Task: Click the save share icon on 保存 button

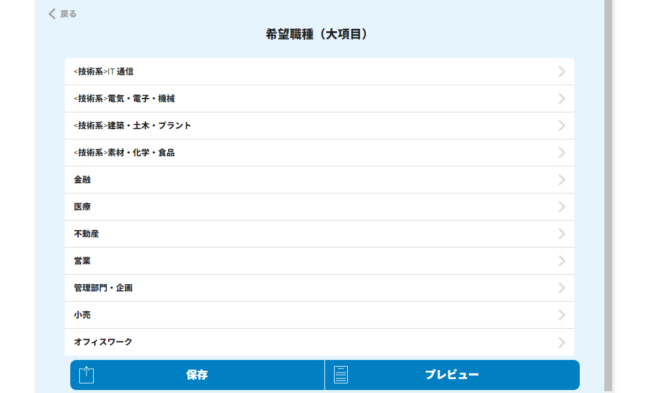Action: 87,375
